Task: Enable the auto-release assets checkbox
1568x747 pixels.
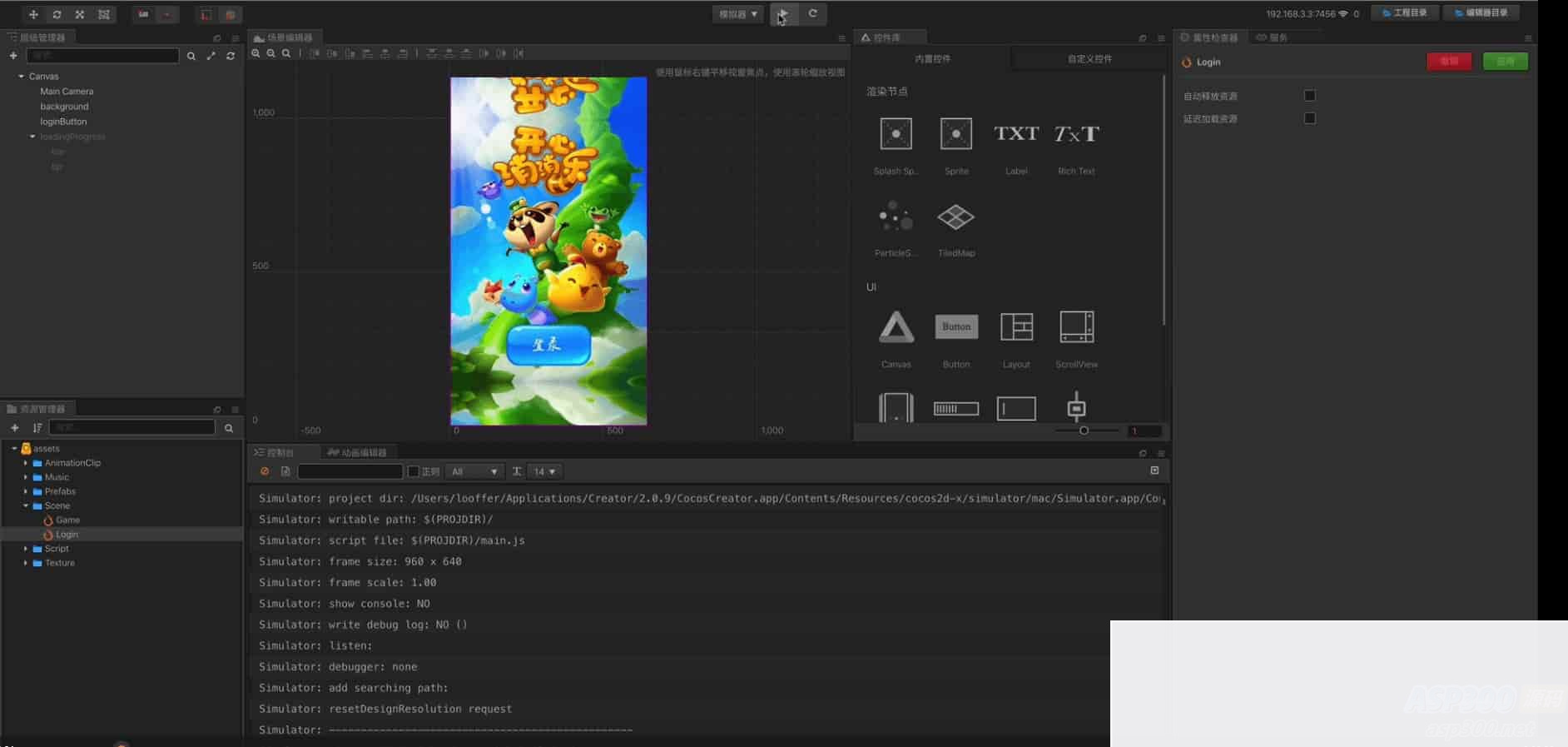Action: click(1309, 96)
